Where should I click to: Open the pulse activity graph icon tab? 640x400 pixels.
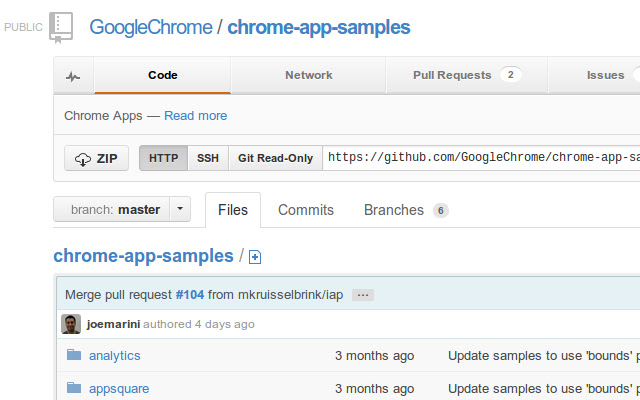(x=73, y=76)
